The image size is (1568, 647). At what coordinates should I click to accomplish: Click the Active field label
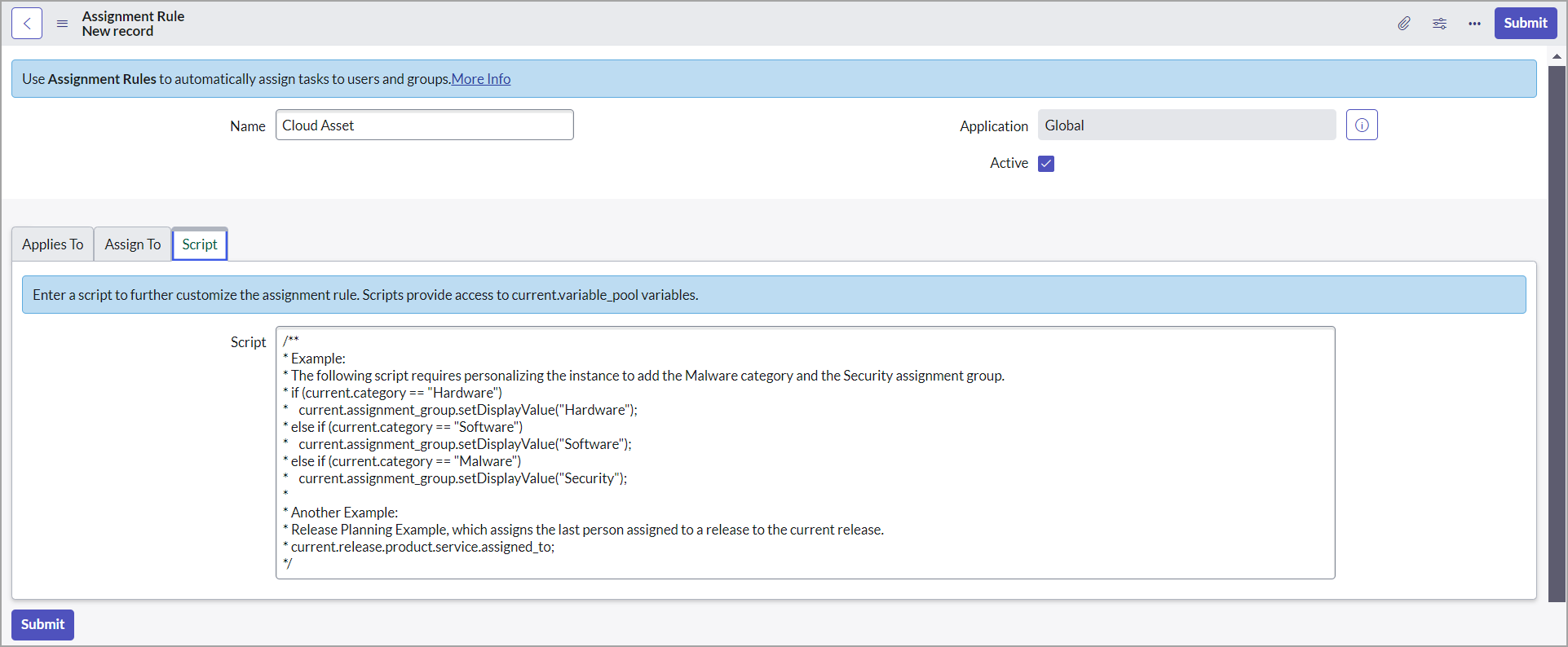[x=1009, y=163]
